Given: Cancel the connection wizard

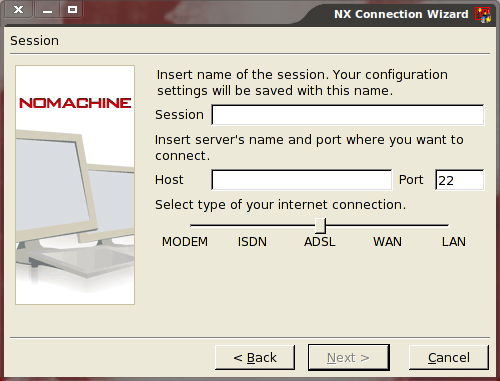Looking at the screenshot, I should pyautogui.click(x=449, y=358).
